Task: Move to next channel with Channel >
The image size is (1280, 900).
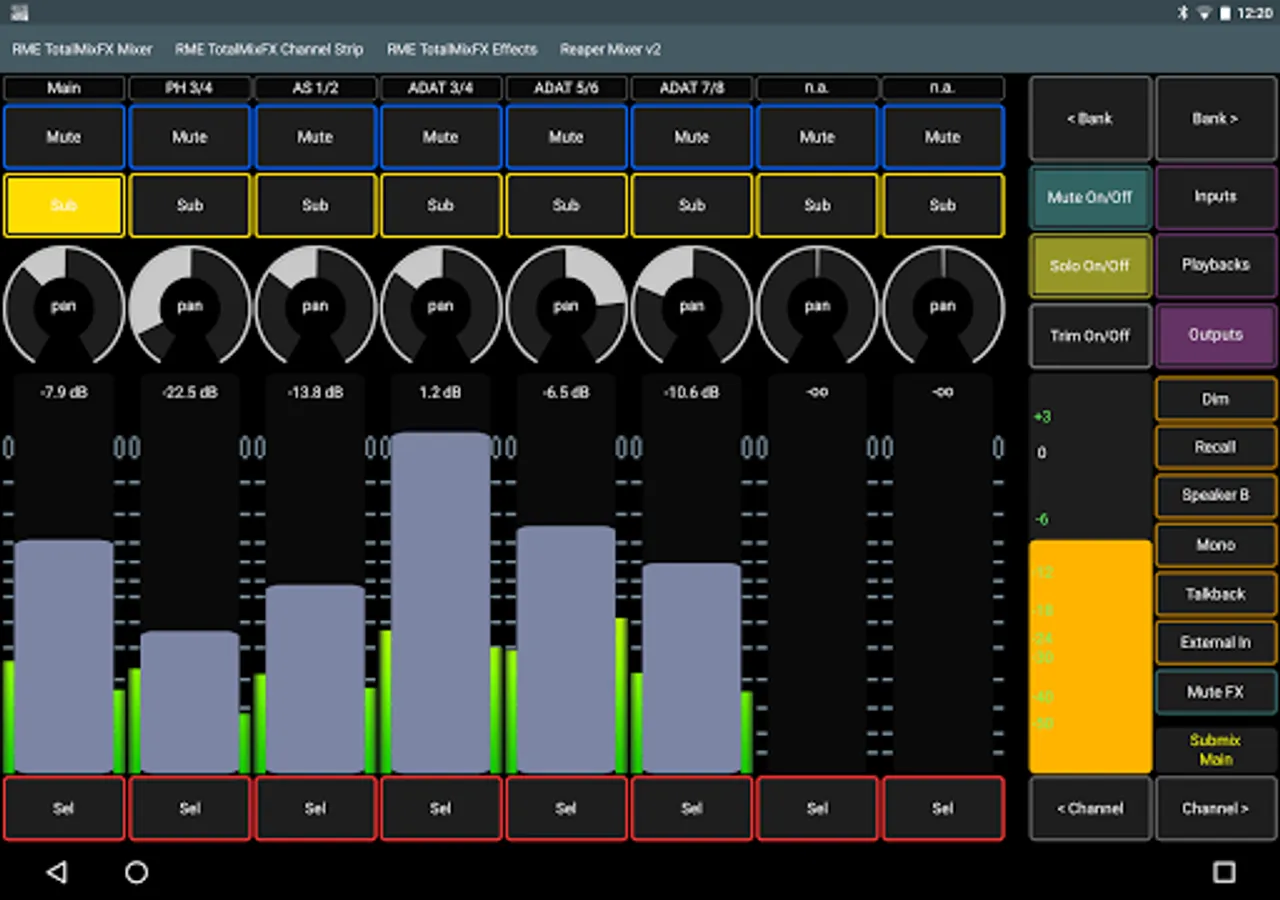Action: (x=1215, y=808)
